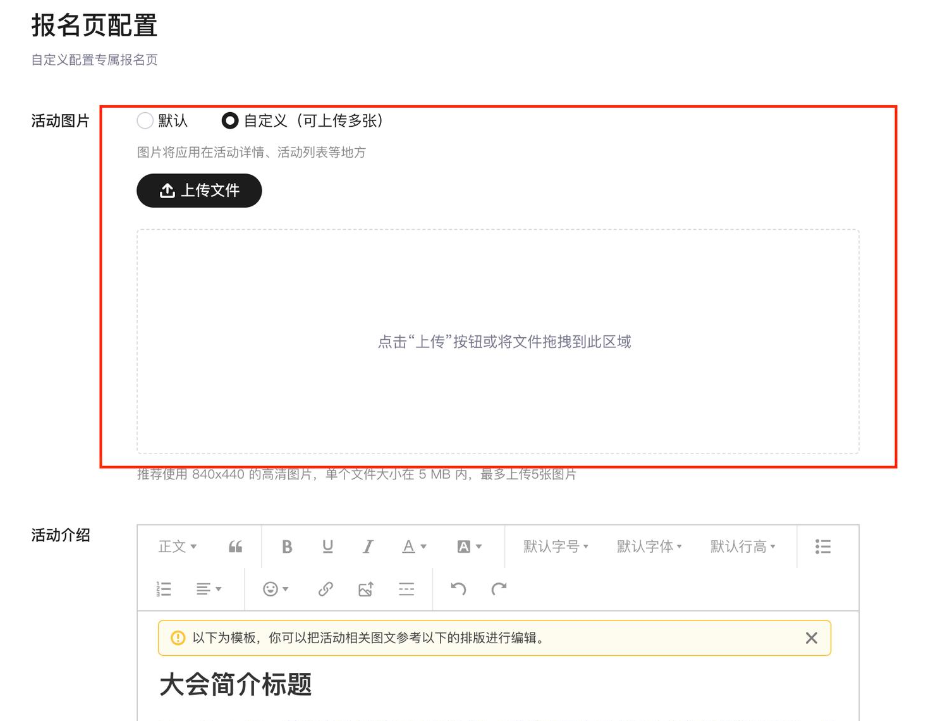Click the dashed file drop area

[x=498, y=341]
